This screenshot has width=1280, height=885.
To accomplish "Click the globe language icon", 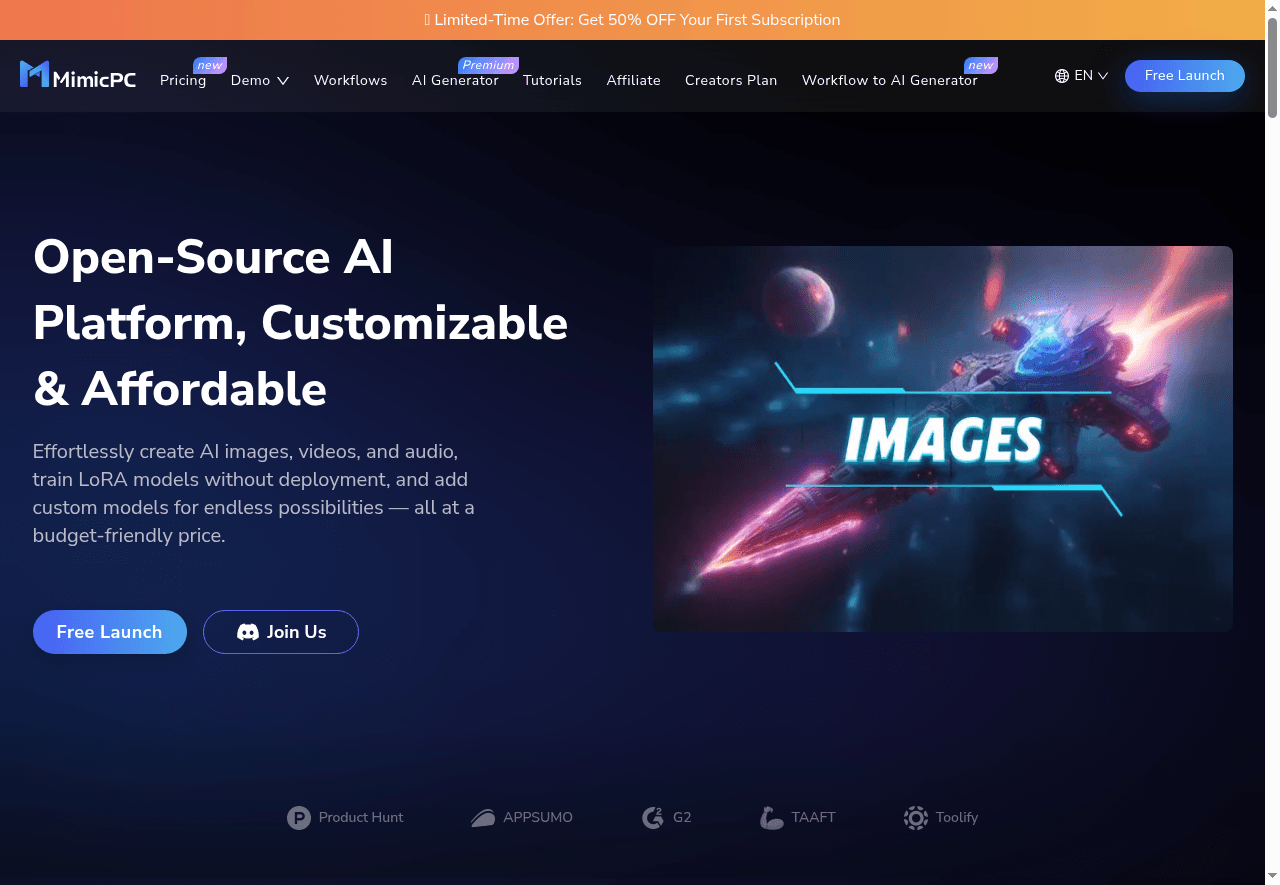I will 1062,76.
